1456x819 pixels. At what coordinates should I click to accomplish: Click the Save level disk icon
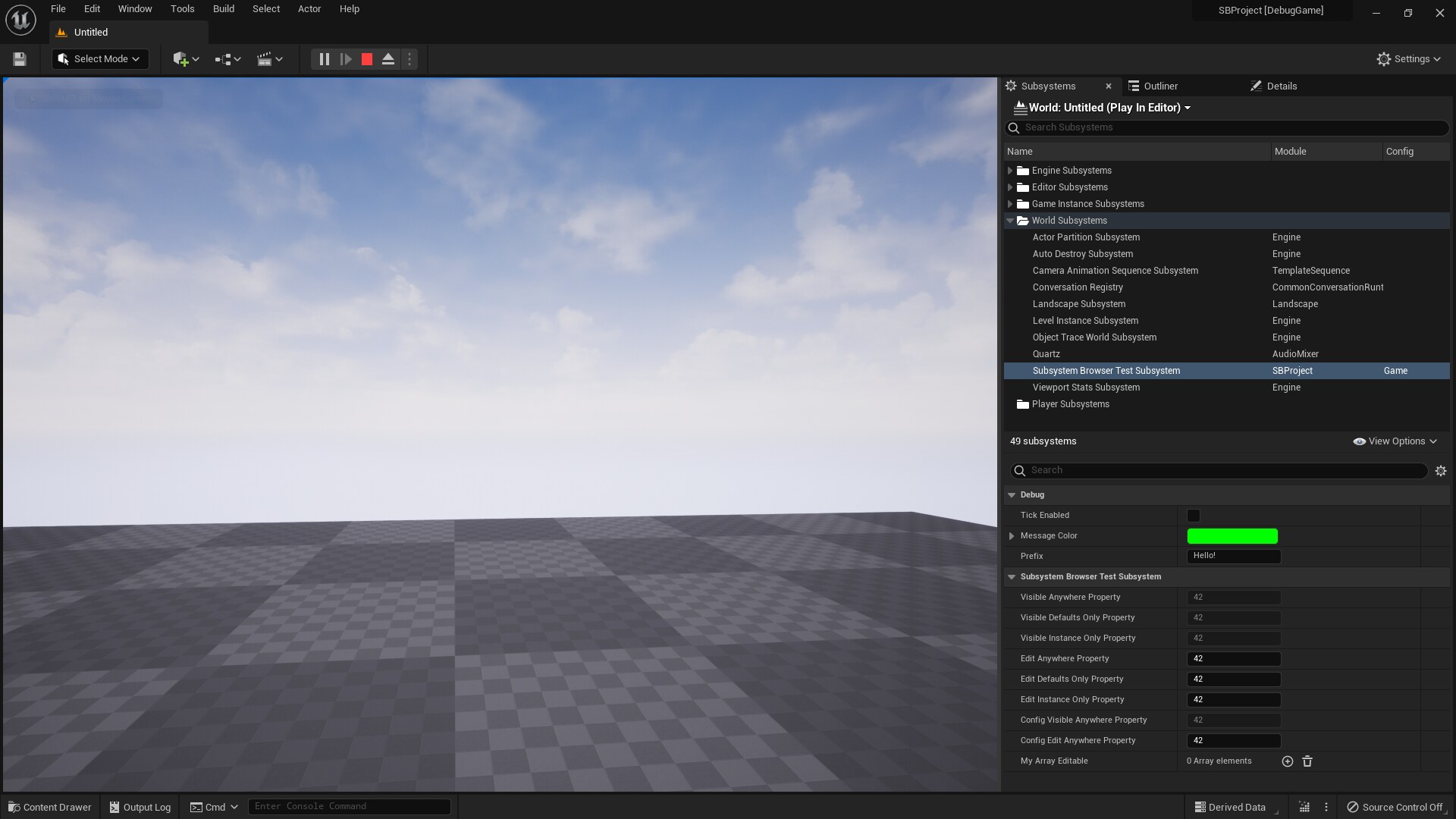[x=20, y=59]
